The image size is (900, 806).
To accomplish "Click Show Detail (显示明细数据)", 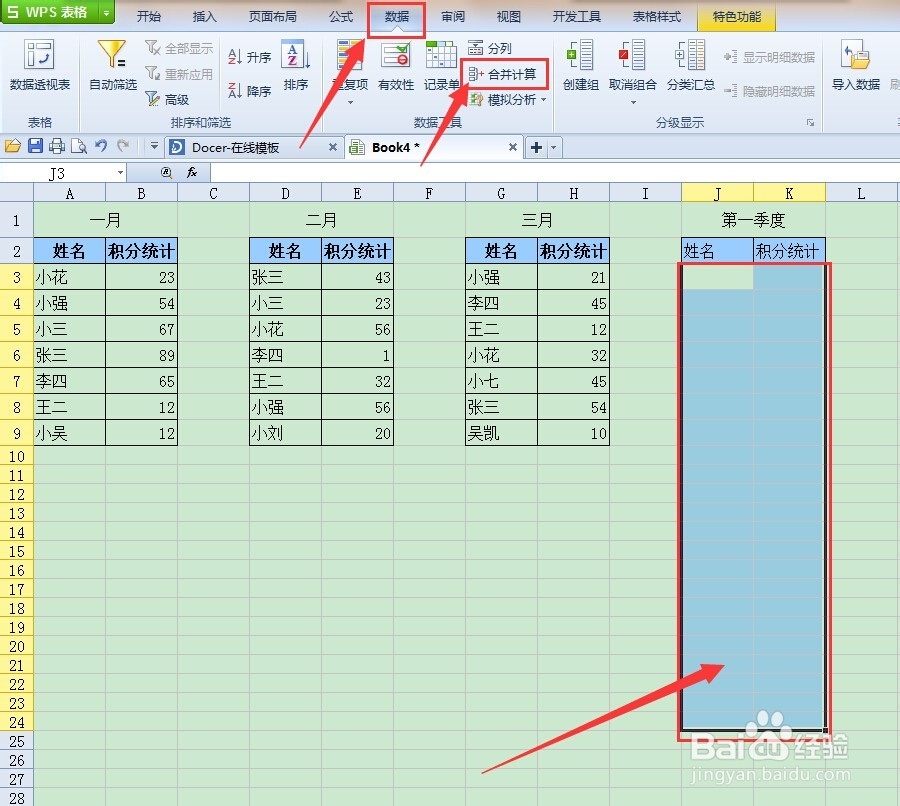I will [769, 57].
